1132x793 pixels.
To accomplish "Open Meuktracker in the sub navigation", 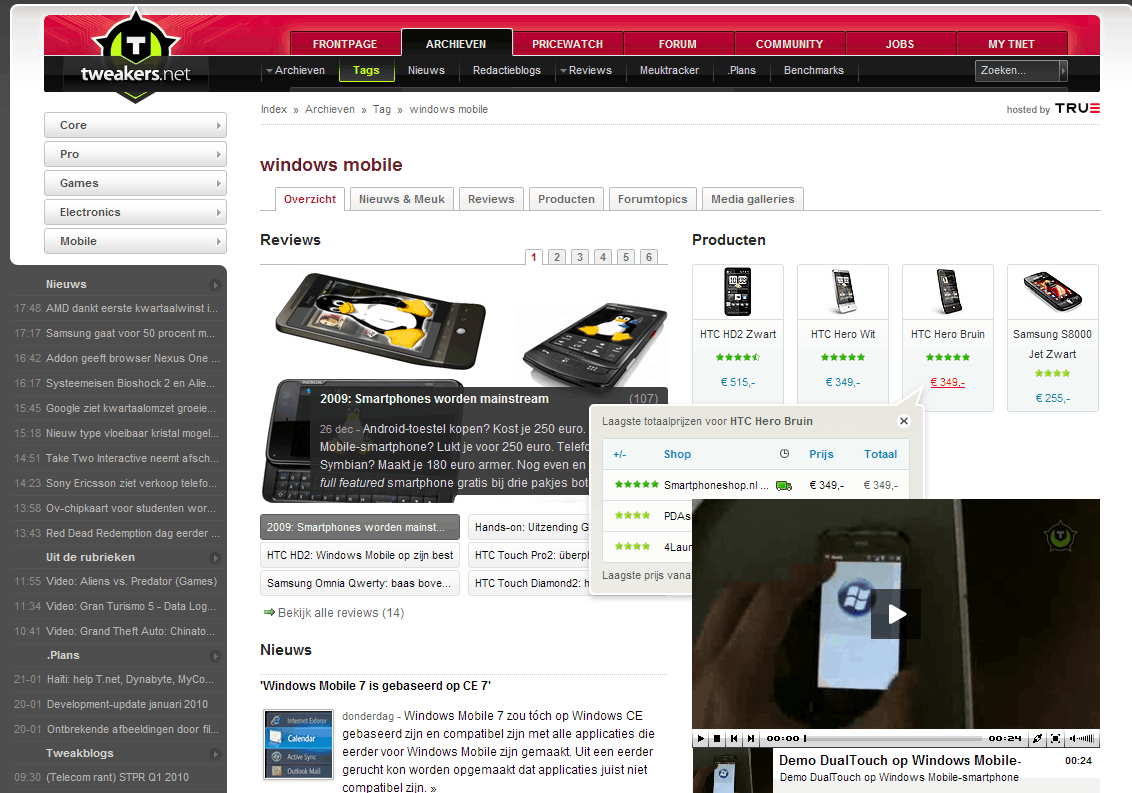I will pyautogui.click(x=669, y=70).
